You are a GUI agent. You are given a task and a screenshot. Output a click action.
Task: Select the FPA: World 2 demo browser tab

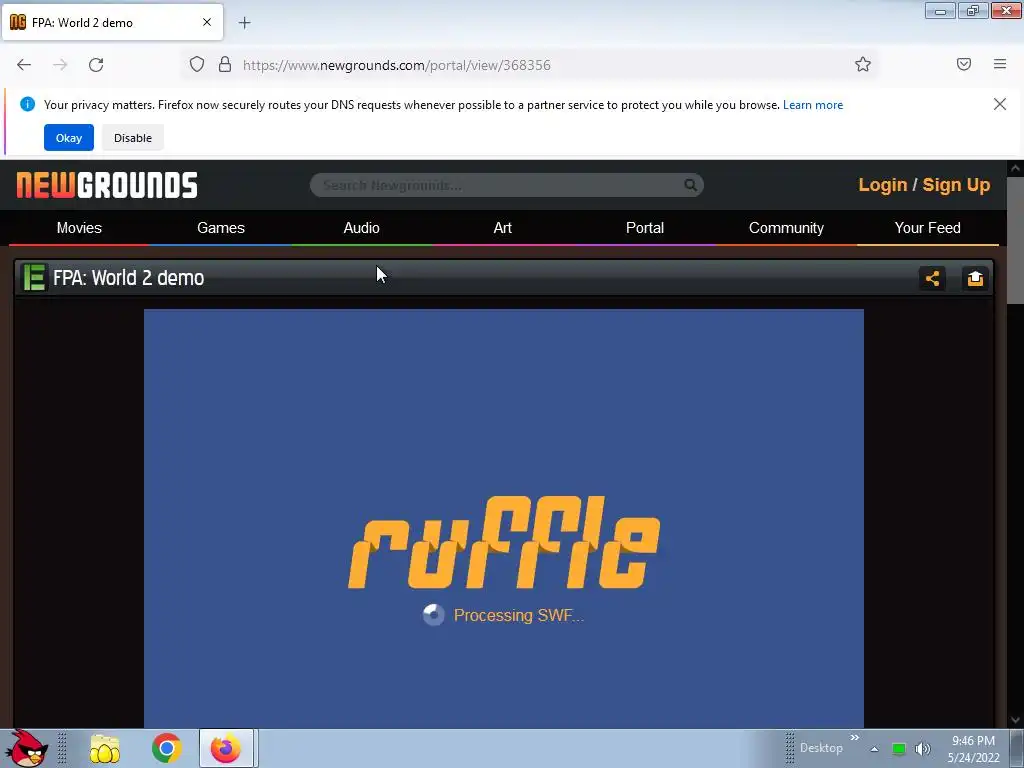click(112, 23)
